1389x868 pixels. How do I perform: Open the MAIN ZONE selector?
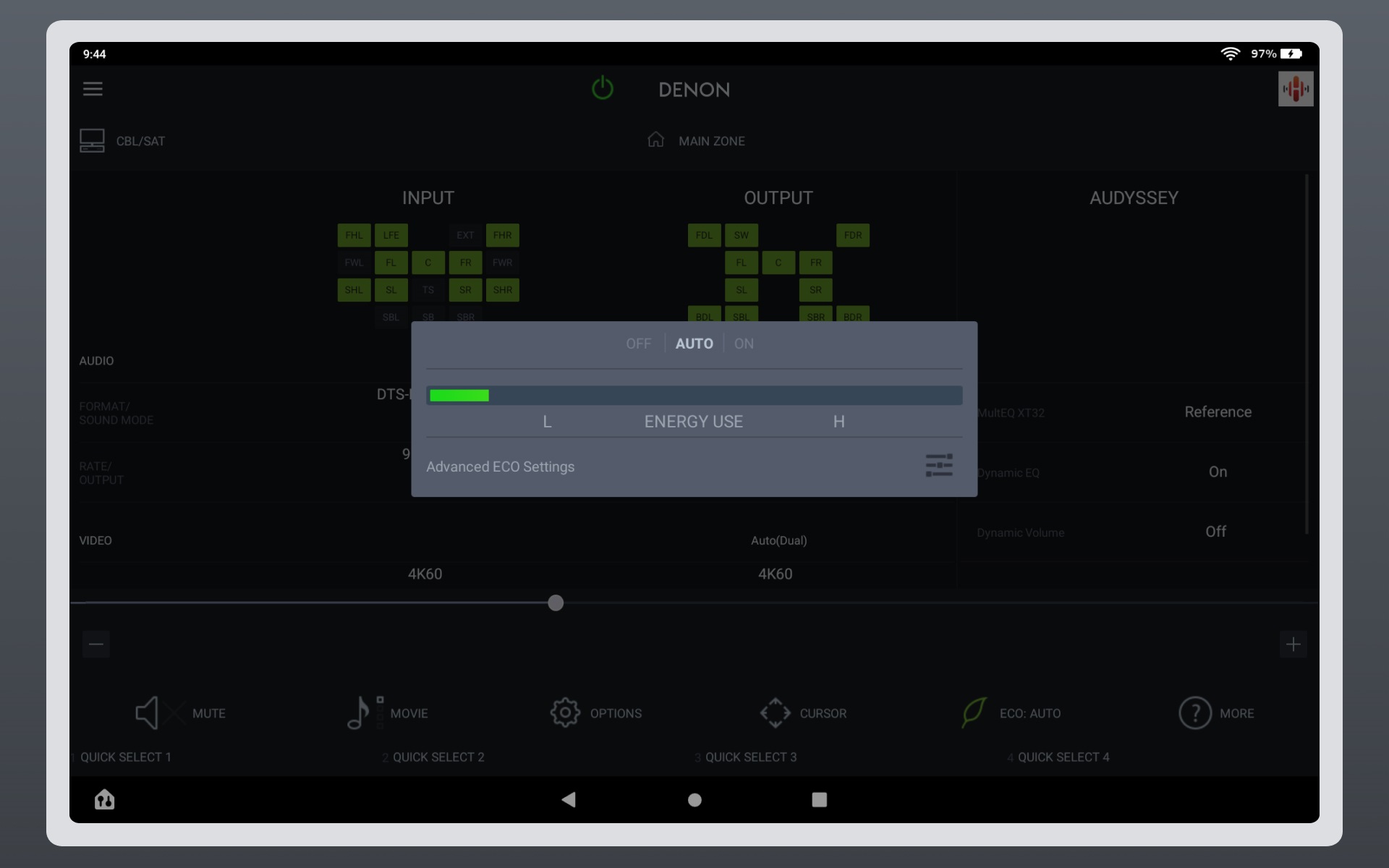(696, 140)
